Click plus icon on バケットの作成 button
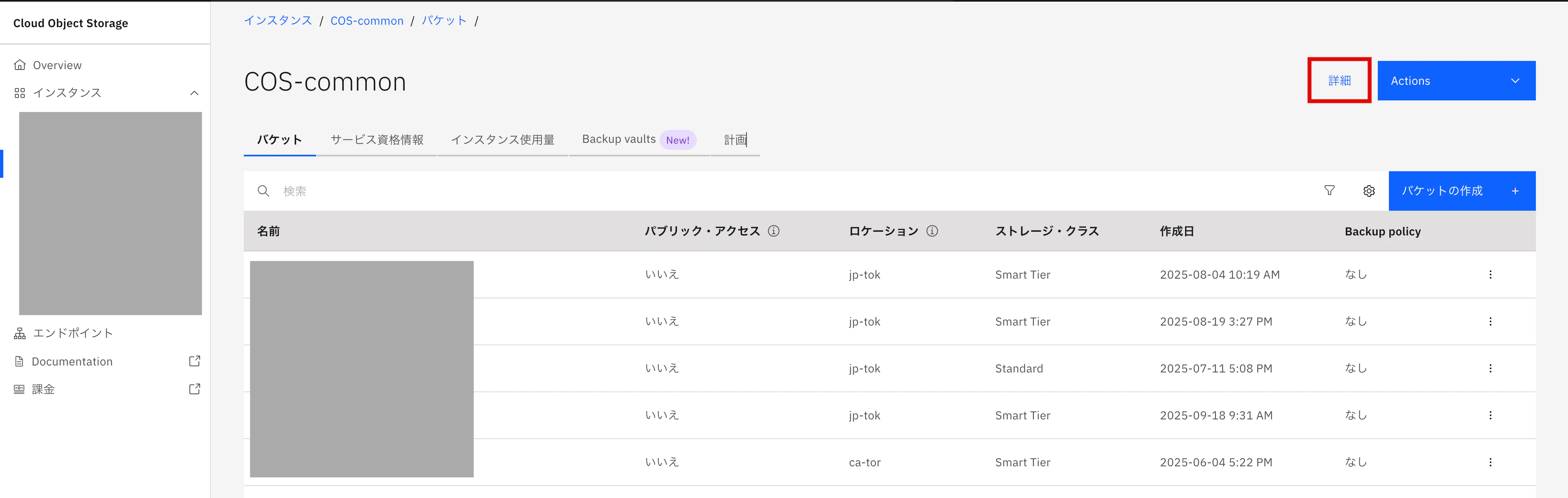The image size is (1568, 498). (x=1515, y=191)
